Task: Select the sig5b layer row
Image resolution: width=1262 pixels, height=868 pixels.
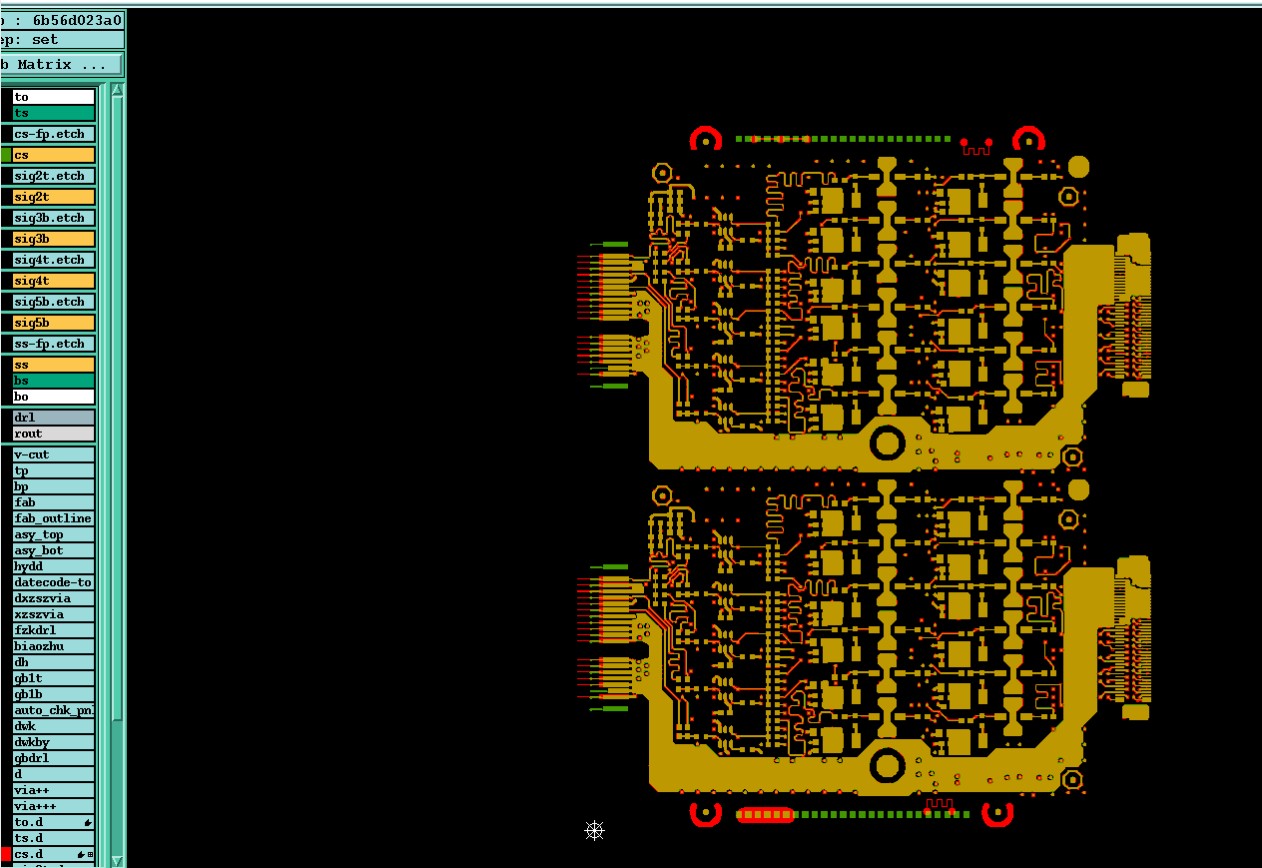Action: click(54, 323)
